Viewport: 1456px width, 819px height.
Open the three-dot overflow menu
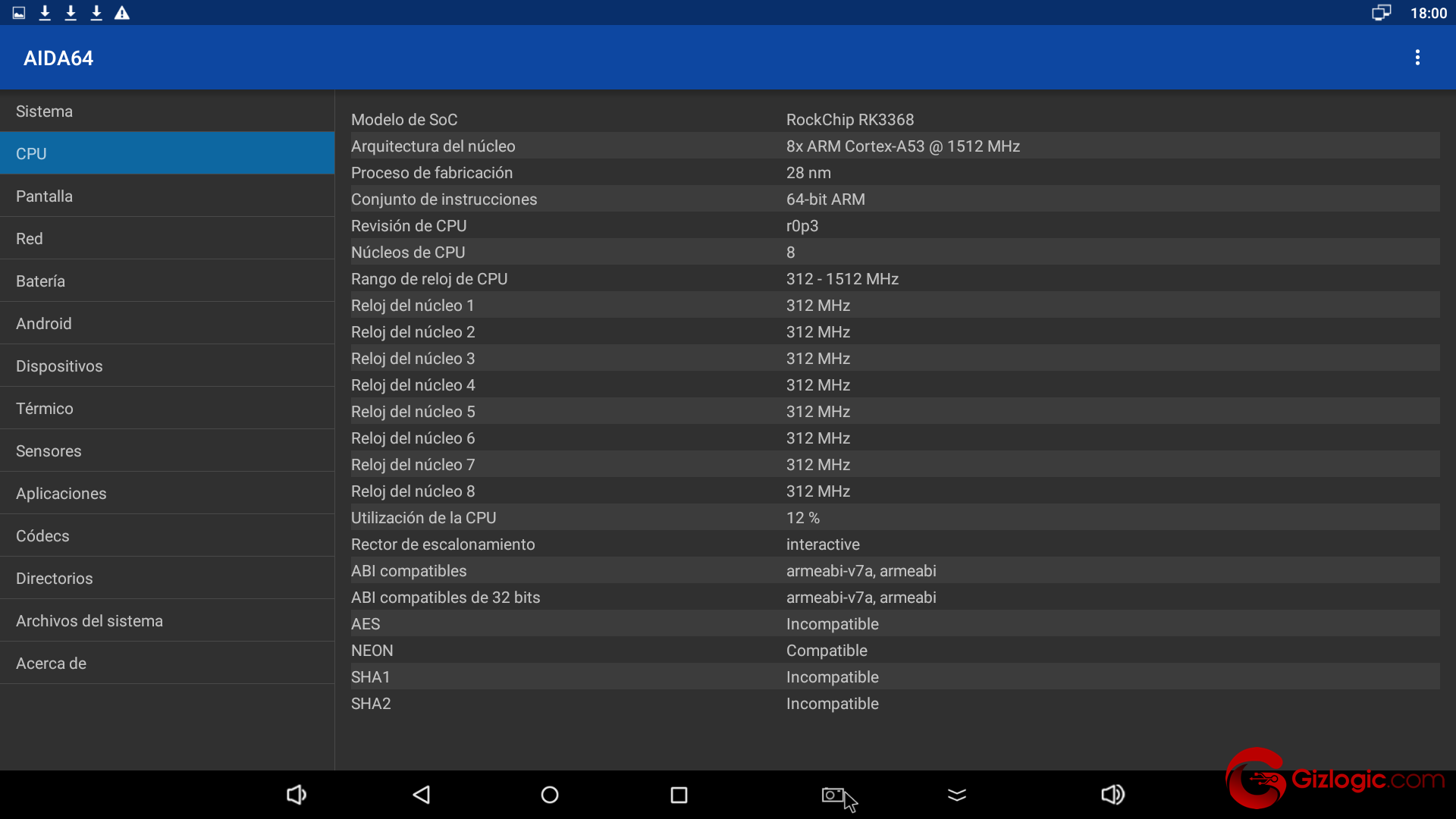[x=1417, y=58]
